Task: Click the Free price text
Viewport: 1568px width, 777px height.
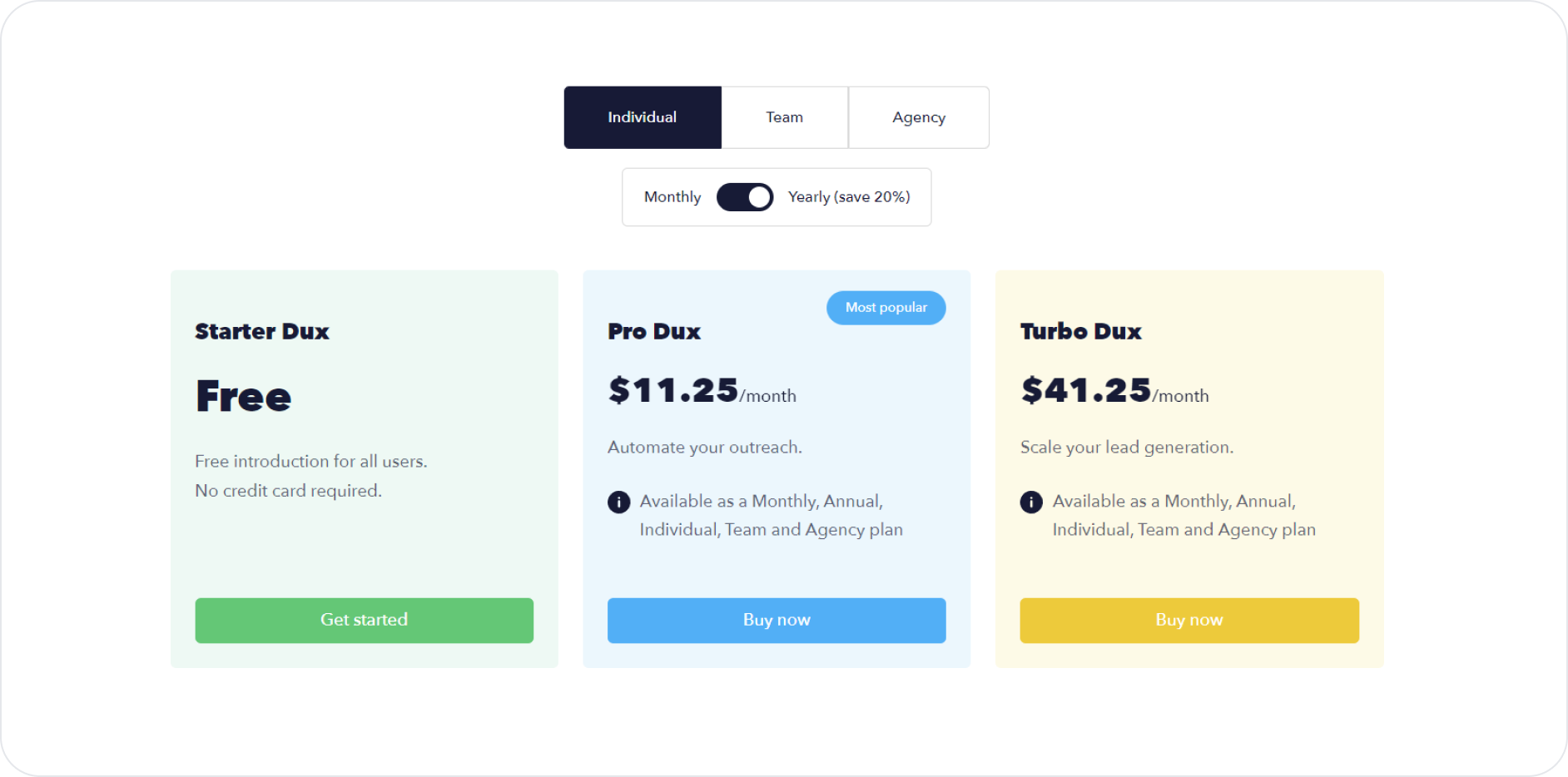Action: [x=244, y=396]
